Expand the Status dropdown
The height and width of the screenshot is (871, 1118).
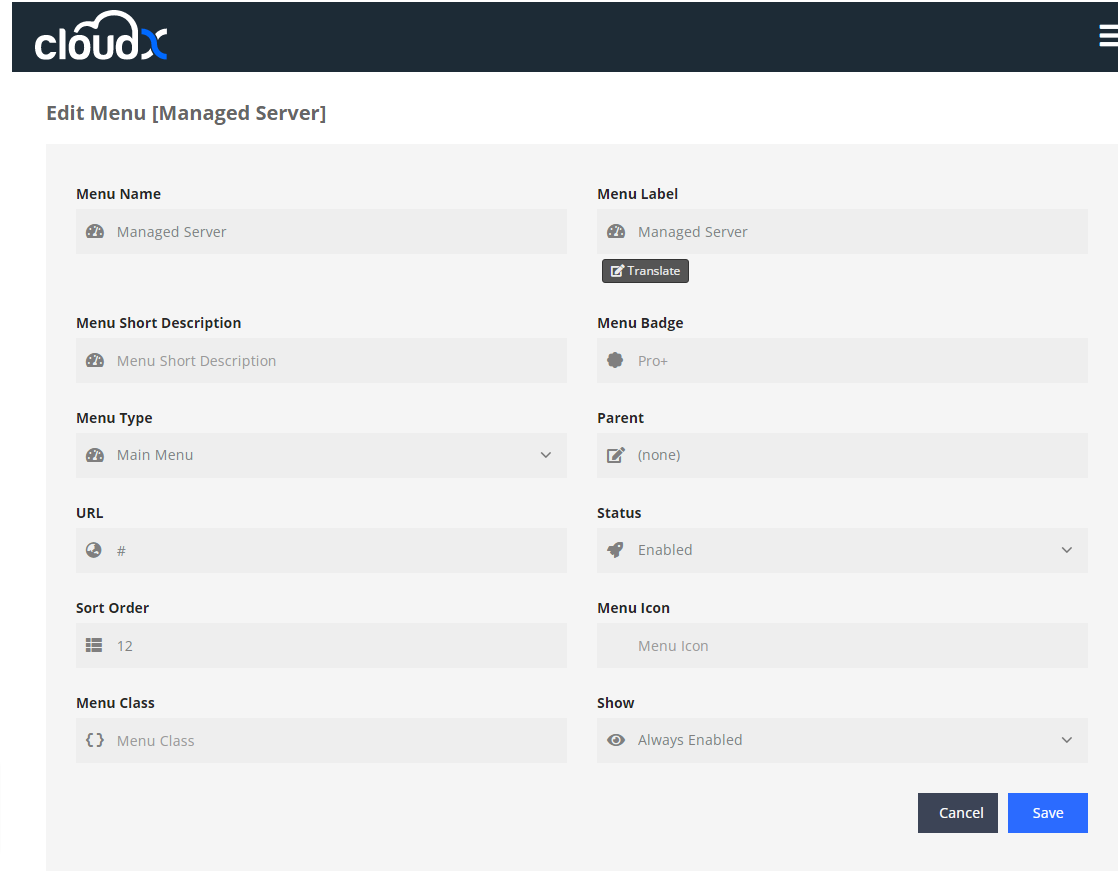coord(850,550)
